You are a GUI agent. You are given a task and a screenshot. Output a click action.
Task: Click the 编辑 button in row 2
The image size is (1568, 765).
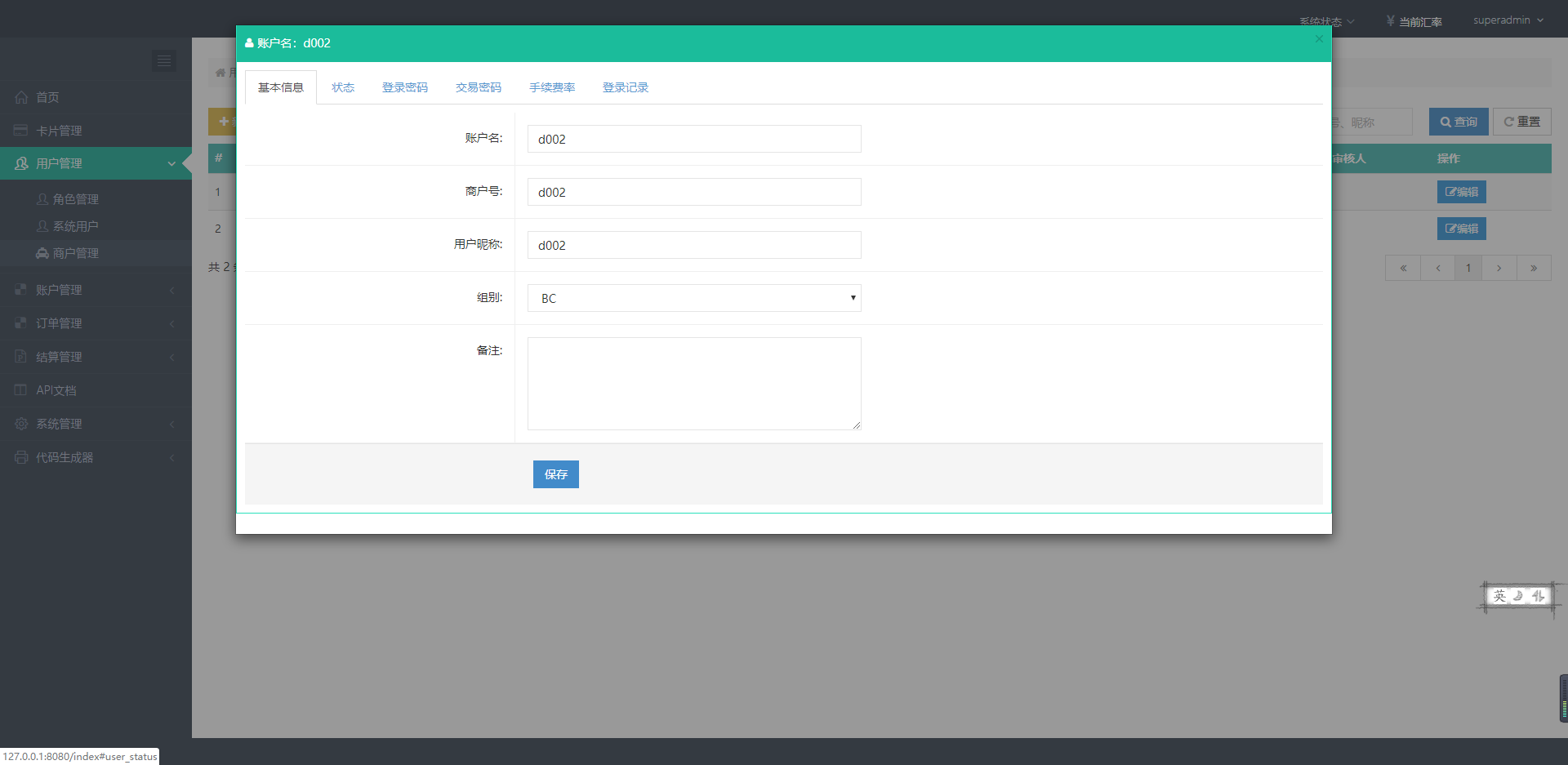[x=1462, y=229]
